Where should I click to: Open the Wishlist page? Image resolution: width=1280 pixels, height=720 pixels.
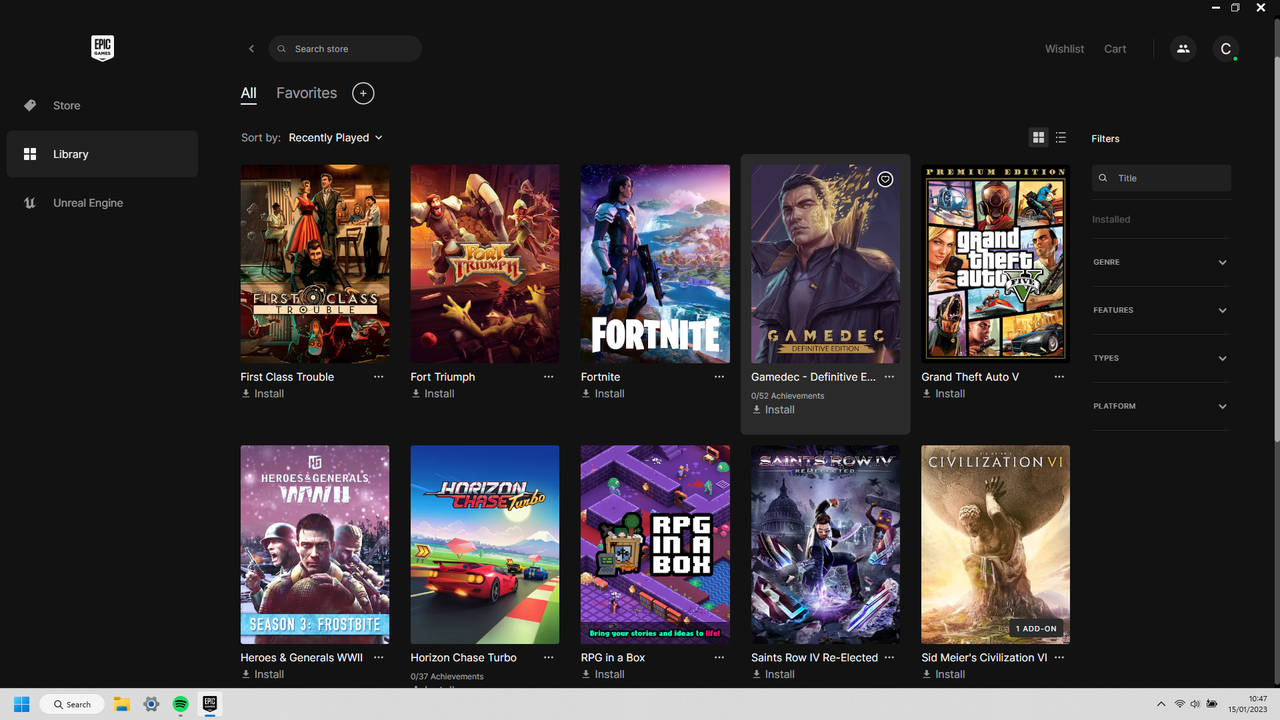coord(1065,49)
